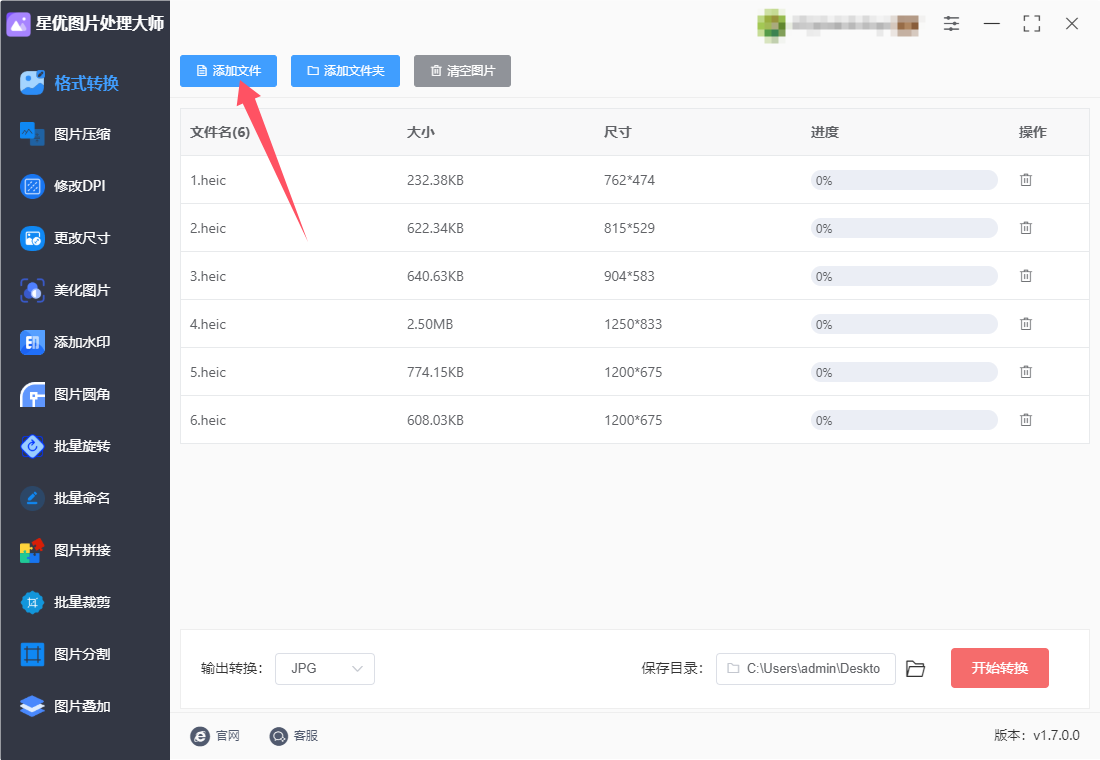Screen dimensions: 1100x760
Task: Click 添加文件夹 add folder button
Action: (x=345, y=71)
